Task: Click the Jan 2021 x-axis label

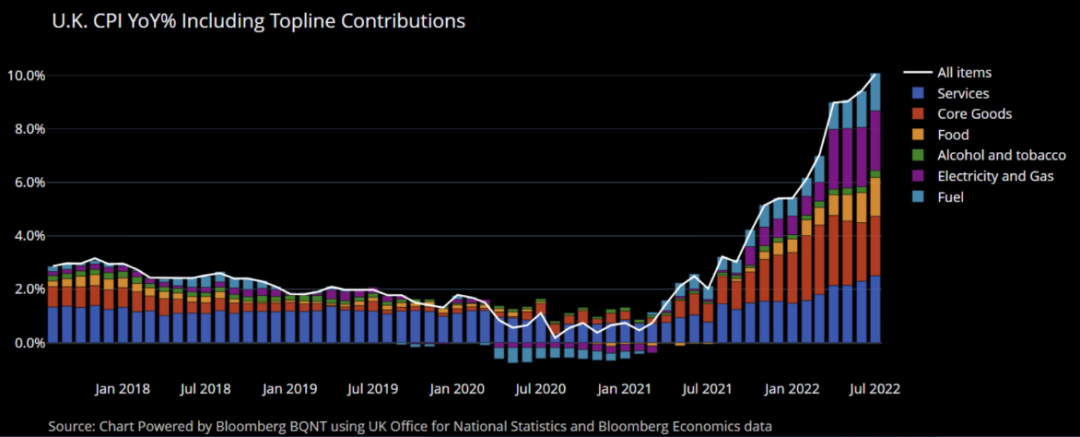Action: tap(624, 389)
